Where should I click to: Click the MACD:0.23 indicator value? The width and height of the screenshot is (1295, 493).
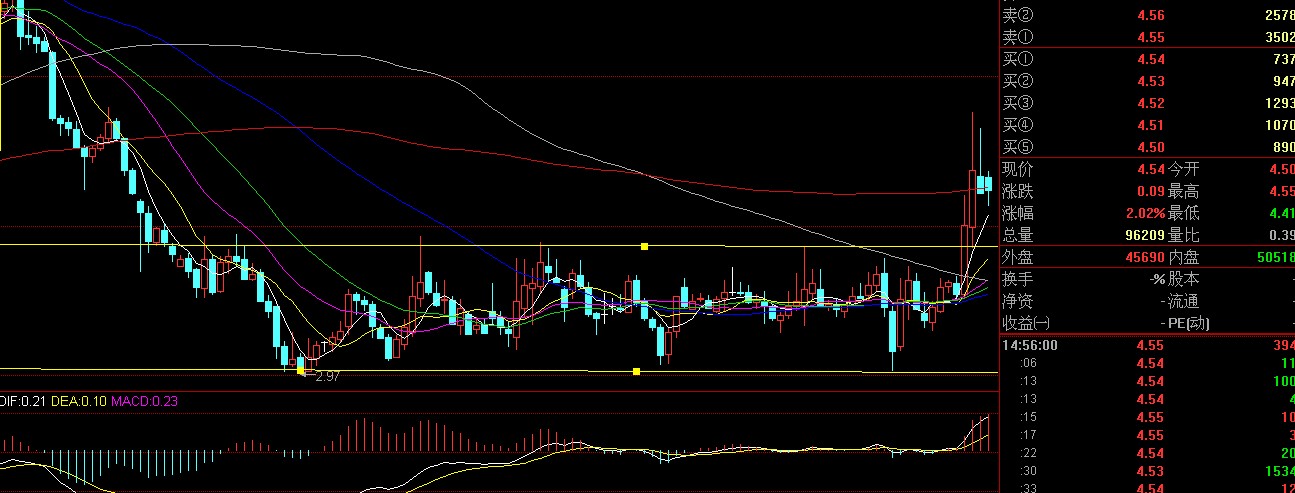[144, 400]
